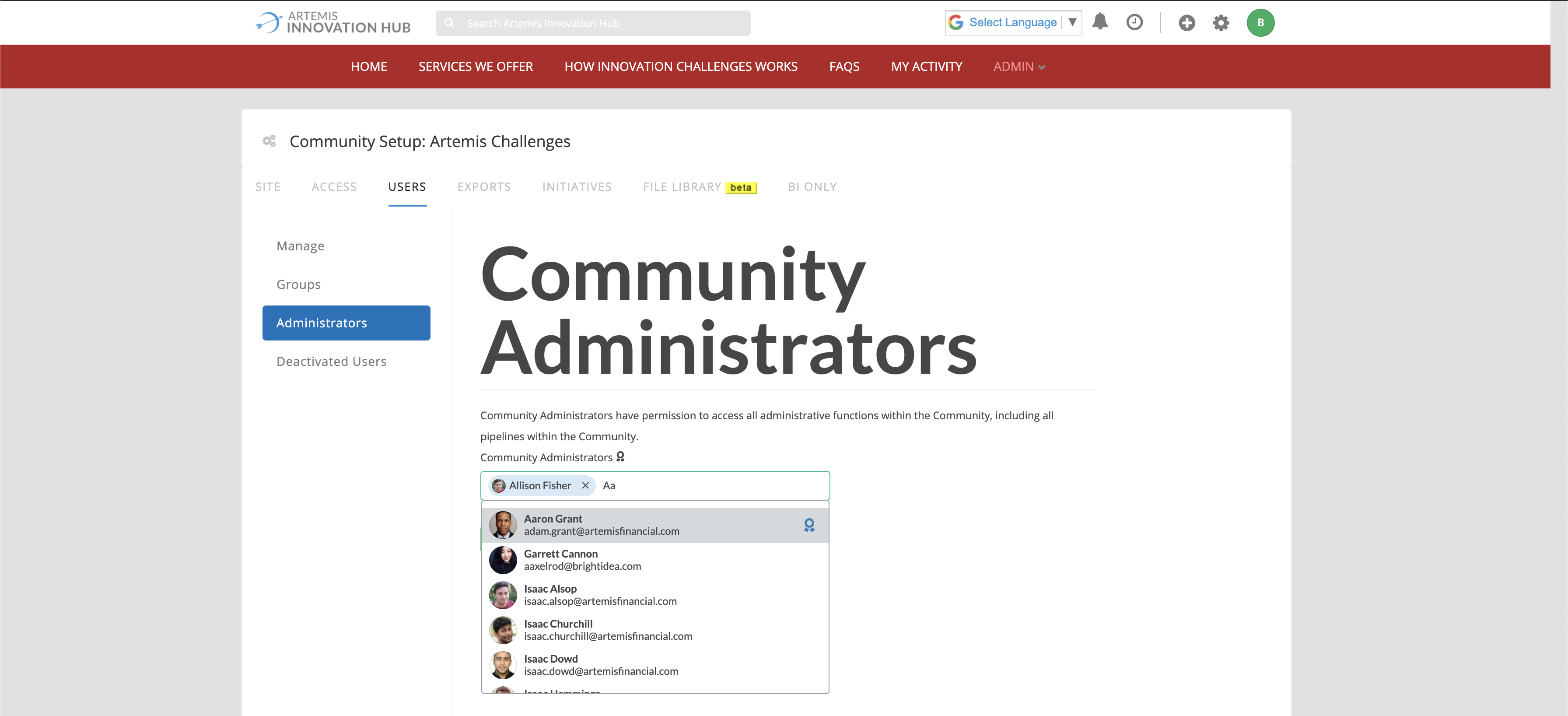
Task: Go to HOME in navigation bar
Action: 369,67
